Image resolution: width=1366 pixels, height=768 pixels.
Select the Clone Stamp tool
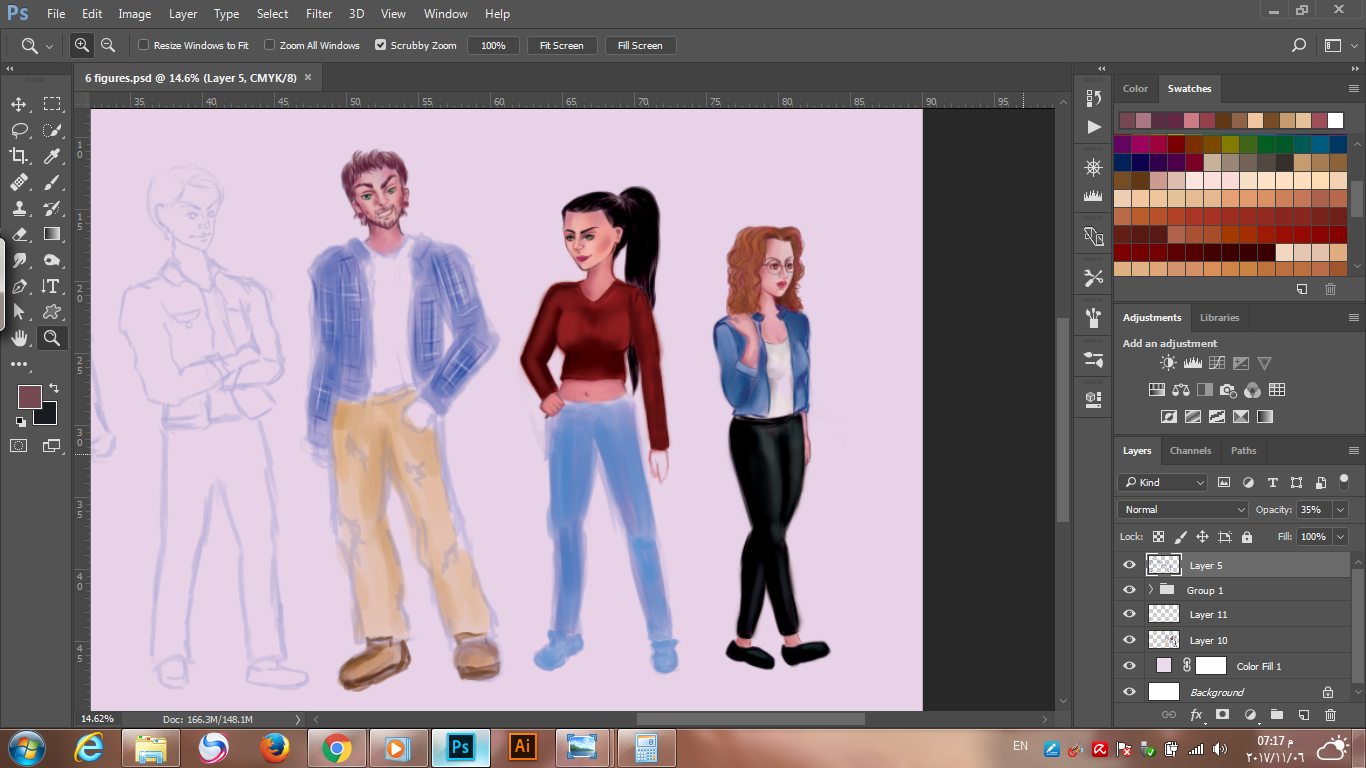[x=20, y=208]
